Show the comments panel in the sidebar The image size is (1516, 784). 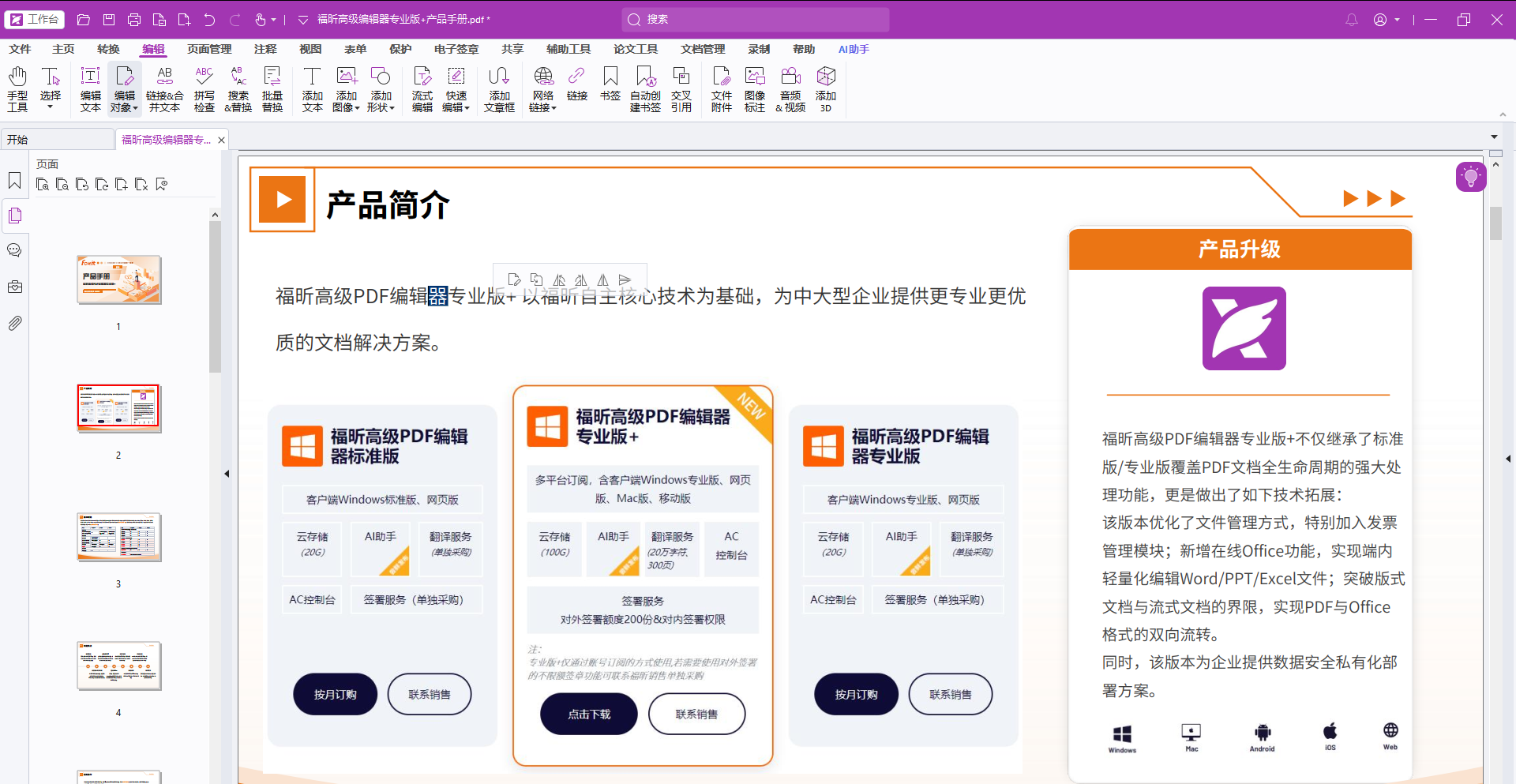tap(15, 250)
